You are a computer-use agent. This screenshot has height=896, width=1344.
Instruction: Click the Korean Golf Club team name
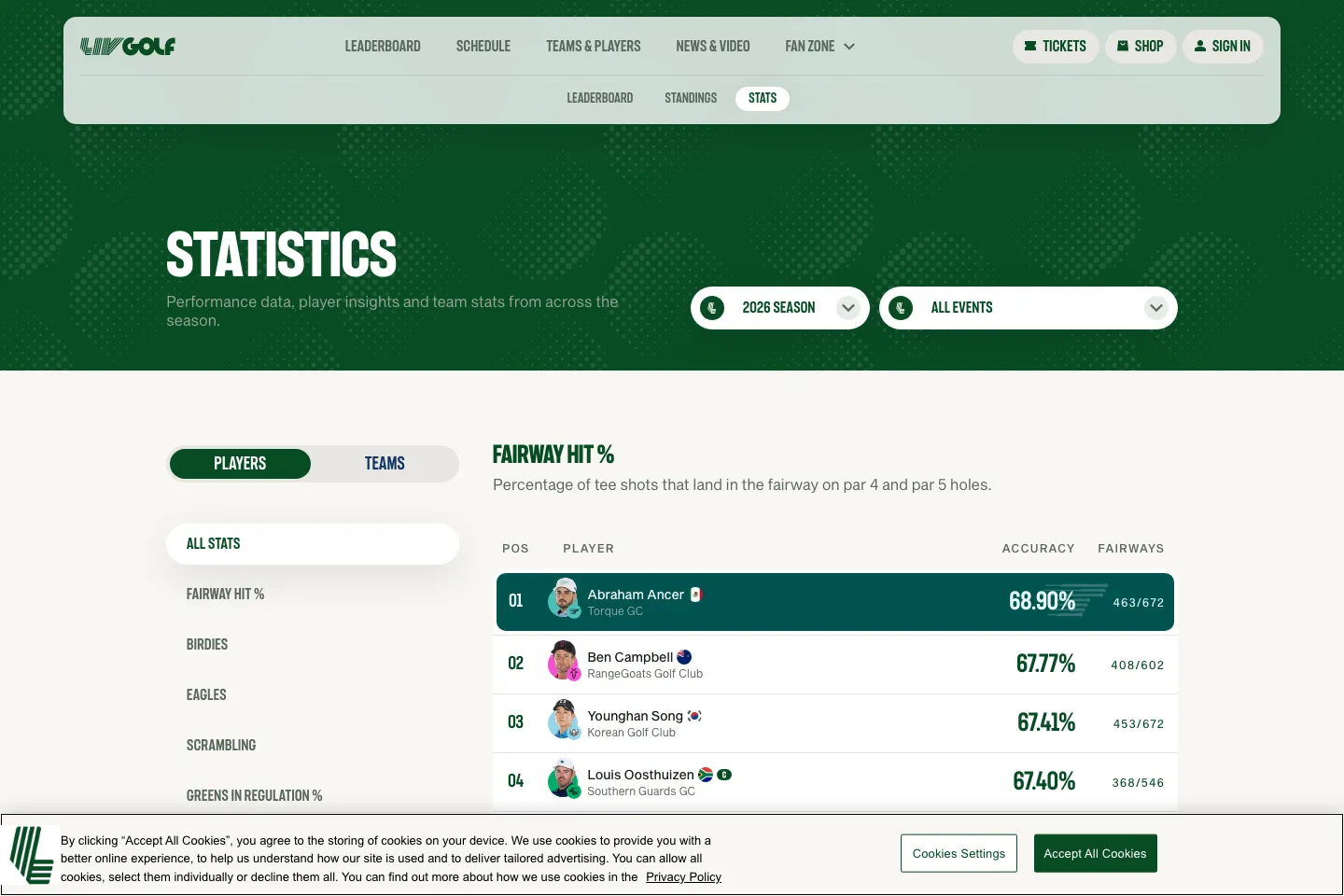click(631, 733)
